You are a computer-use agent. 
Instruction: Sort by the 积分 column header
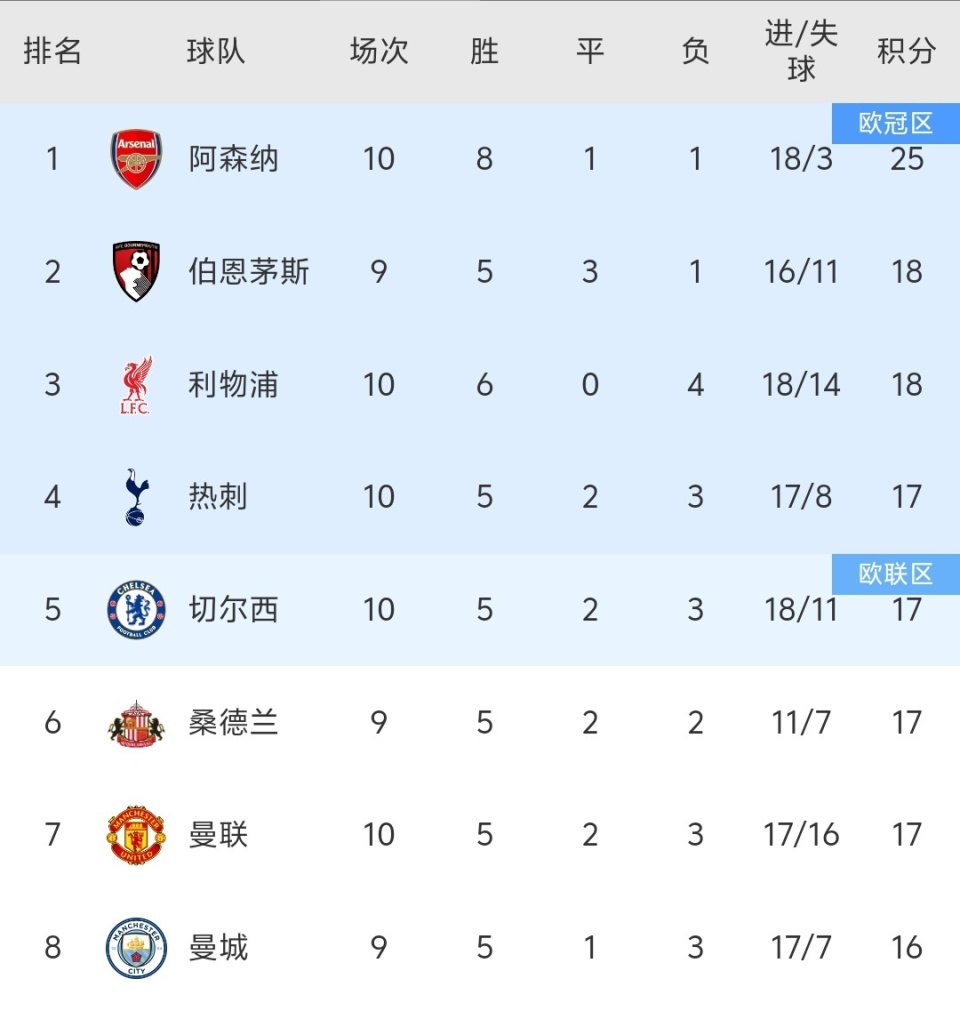(906, 51)
